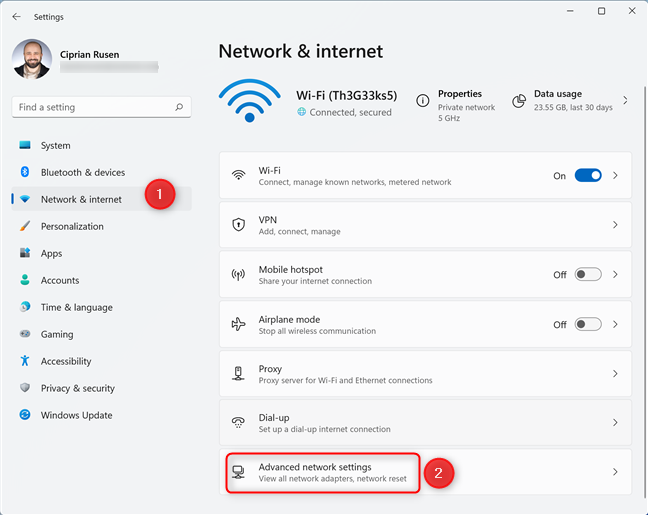The image size is (648, 515).
Task: Open Proxy server settings row
Action: coord(425,374)
